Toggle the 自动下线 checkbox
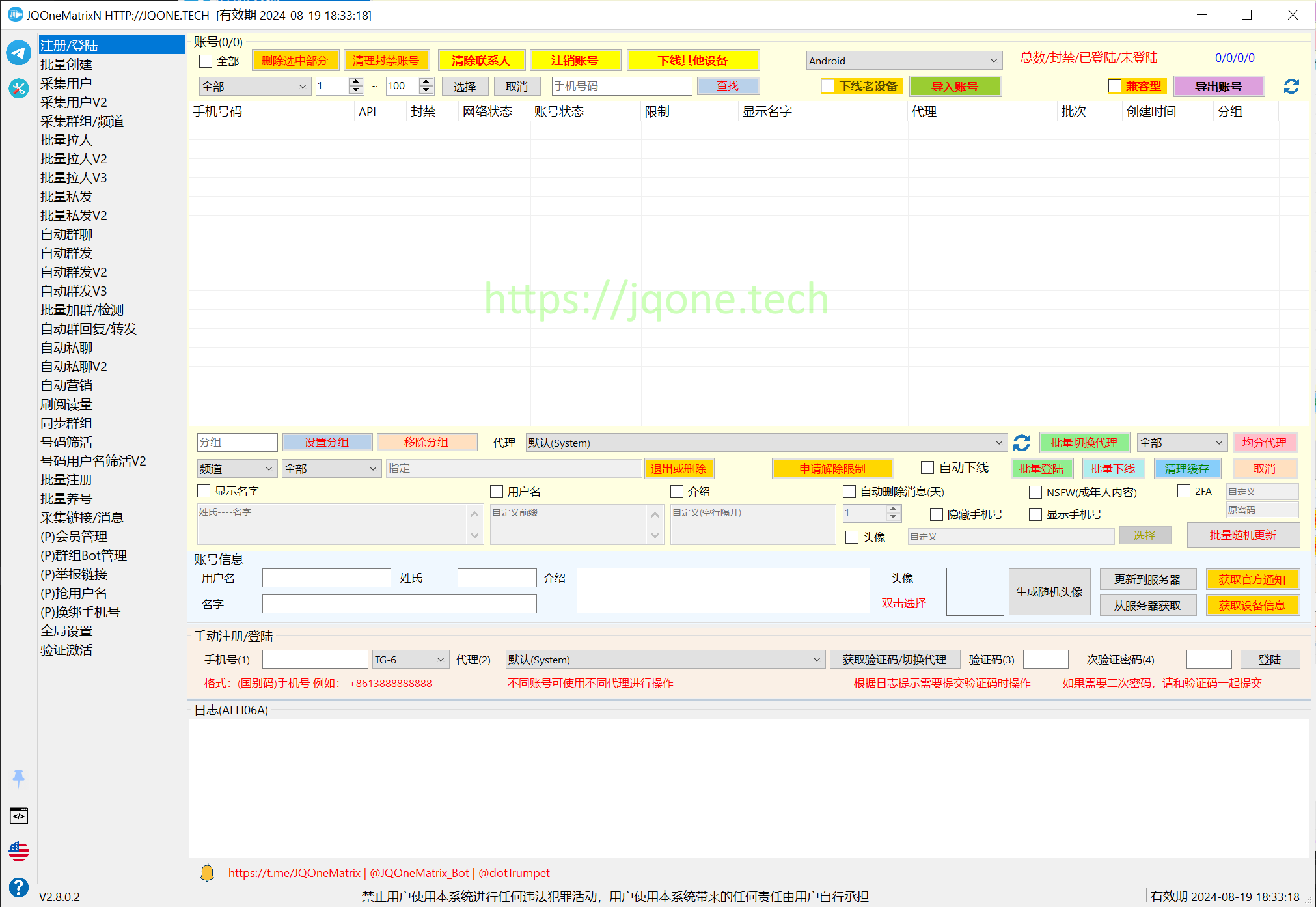This screenshot has width=1316, height=907. [x=927, y=467]
